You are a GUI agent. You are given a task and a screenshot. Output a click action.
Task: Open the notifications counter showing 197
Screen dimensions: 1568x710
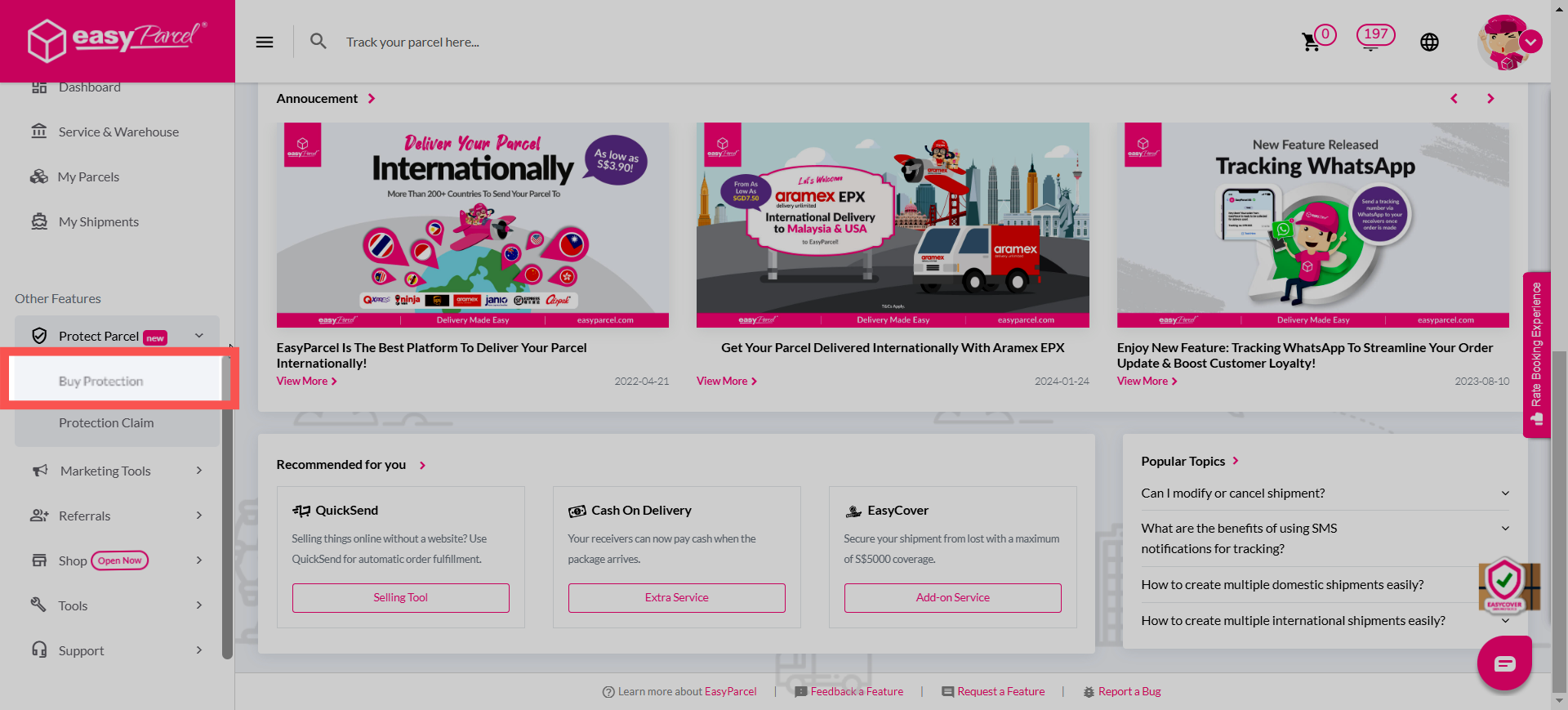1375,35
